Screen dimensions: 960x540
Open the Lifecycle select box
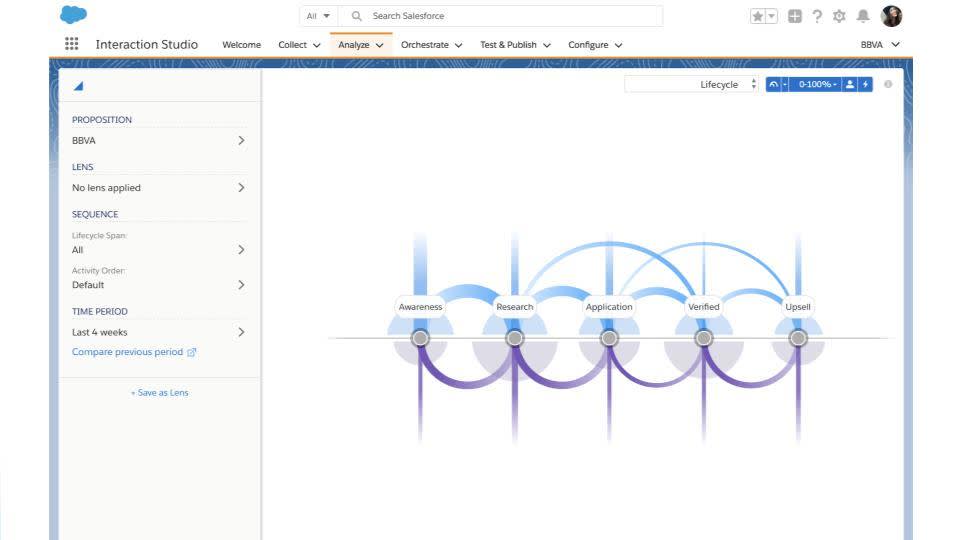click(691, 84)
